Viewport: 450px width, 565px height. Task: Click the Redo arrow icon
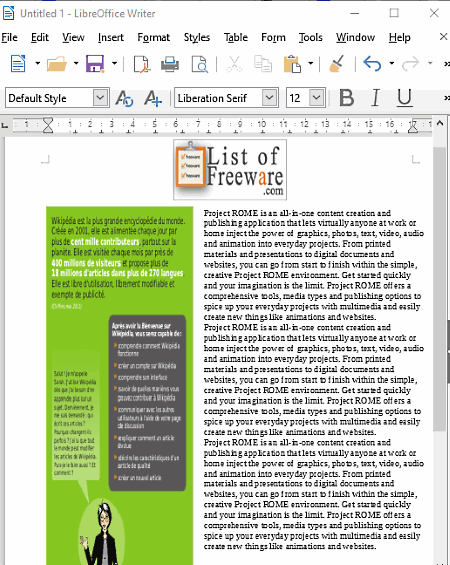(x=411, y=64)
